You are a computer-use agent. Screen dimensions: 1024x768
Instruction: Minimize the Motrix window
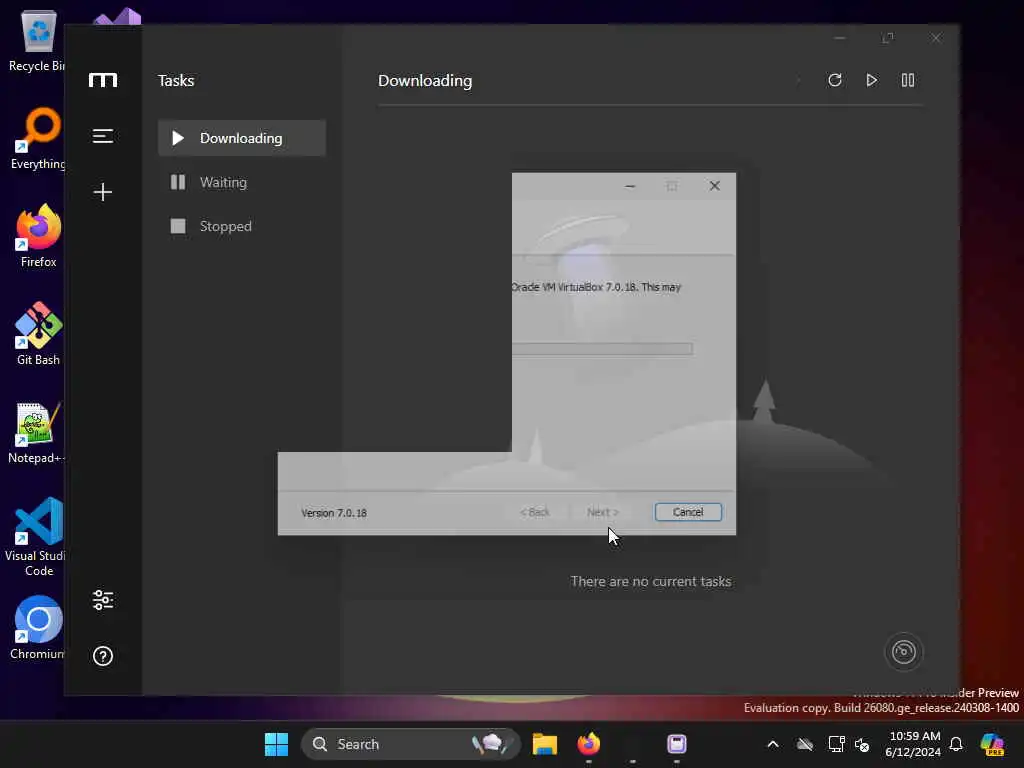pos(839,38)
